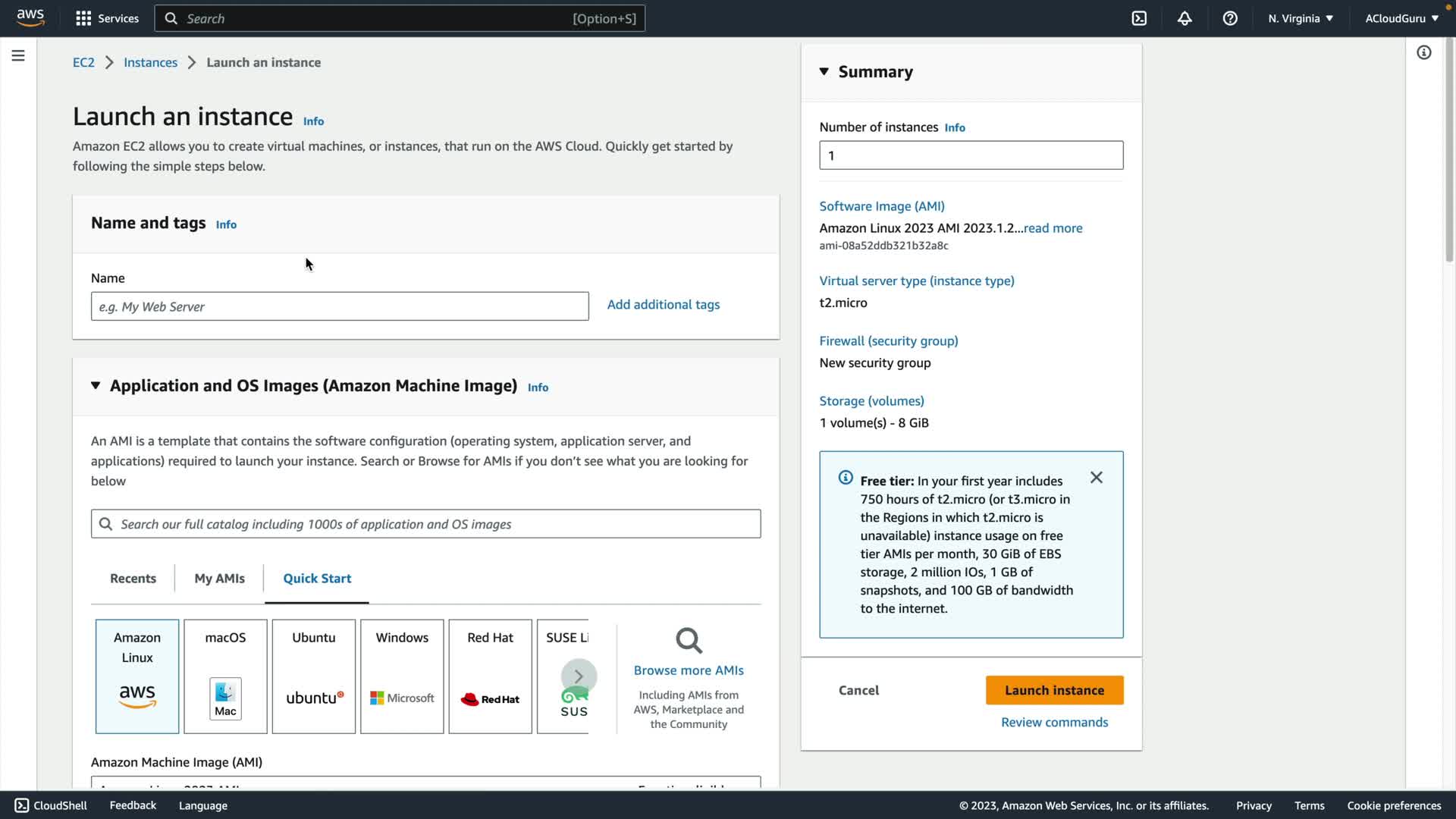Open the side navigation hamburger menu

pos(18,55)
